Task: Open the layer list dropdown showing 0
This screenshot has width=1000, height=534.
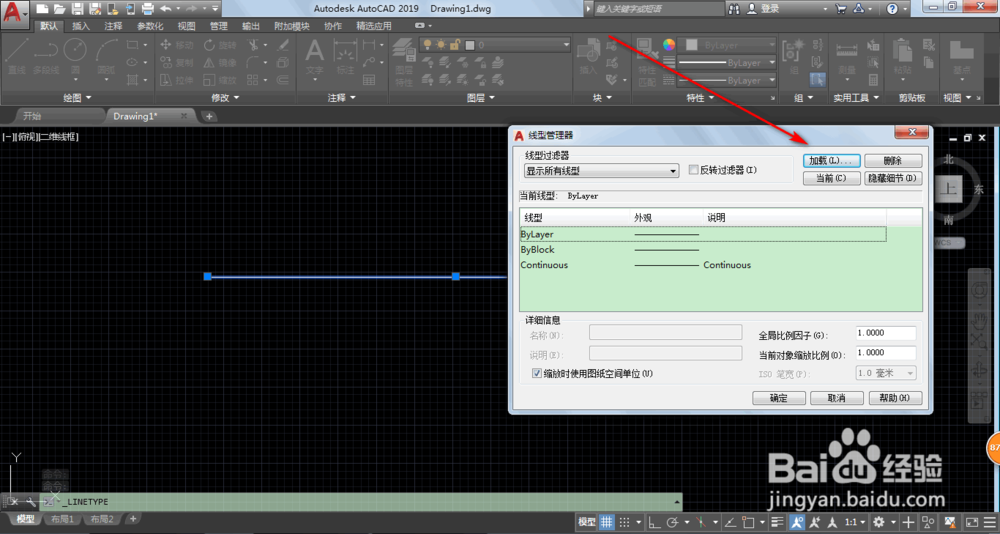Action: (x=565, y=45)
